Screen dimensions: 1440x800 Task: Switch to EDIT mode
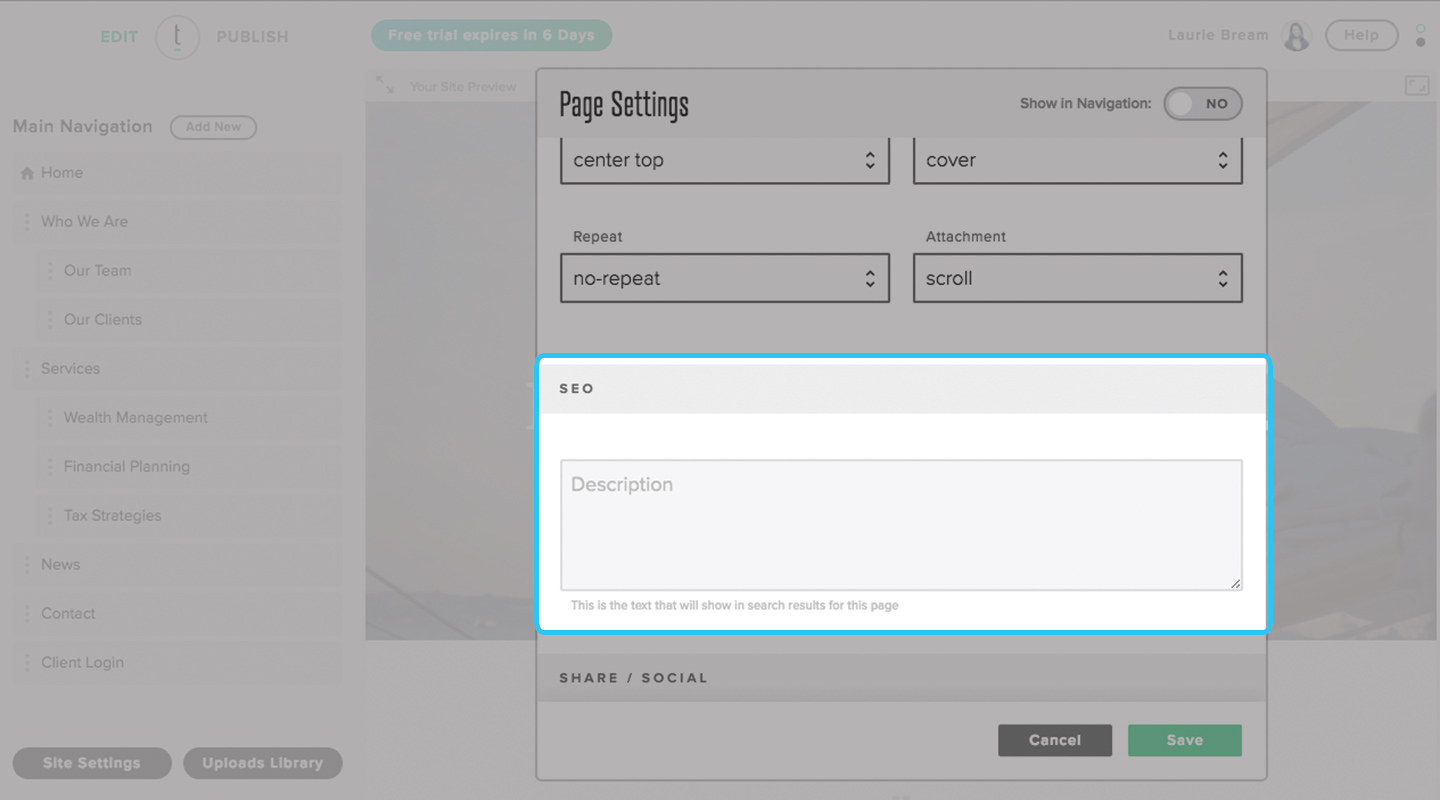coord(119,36)
